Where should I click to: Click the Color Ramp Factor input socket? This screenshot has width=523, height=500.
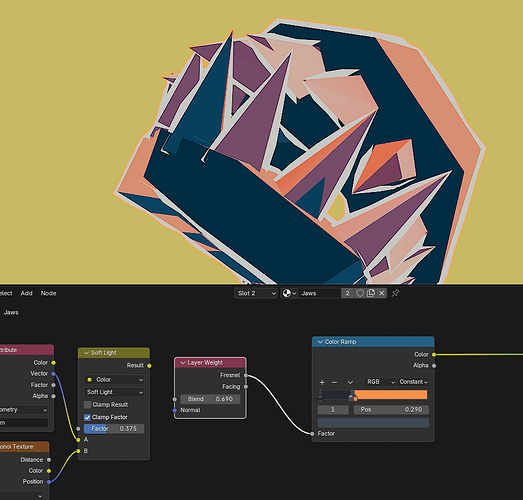tap(312, 434)
